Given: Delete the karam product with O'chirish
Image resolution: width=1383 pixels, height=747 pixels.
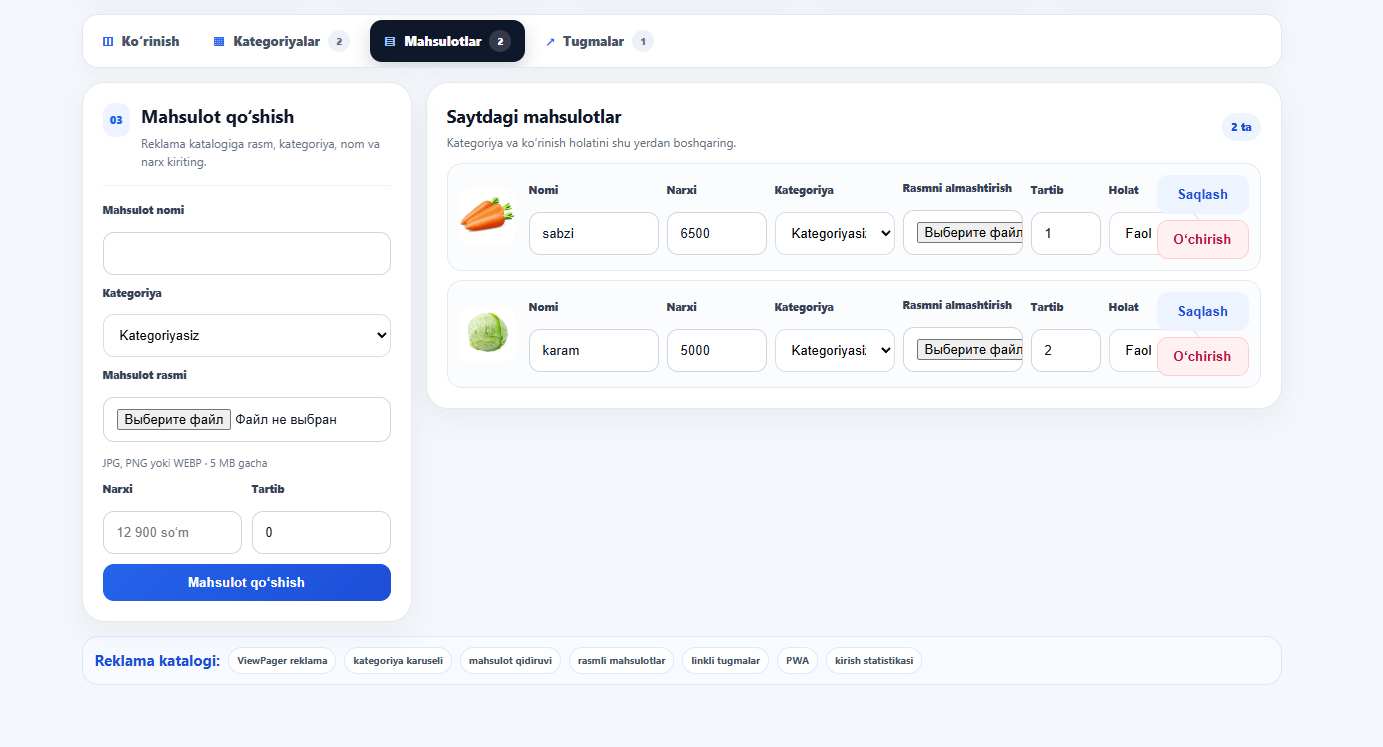Looking at the screenshot, I should coord(1203,356).
